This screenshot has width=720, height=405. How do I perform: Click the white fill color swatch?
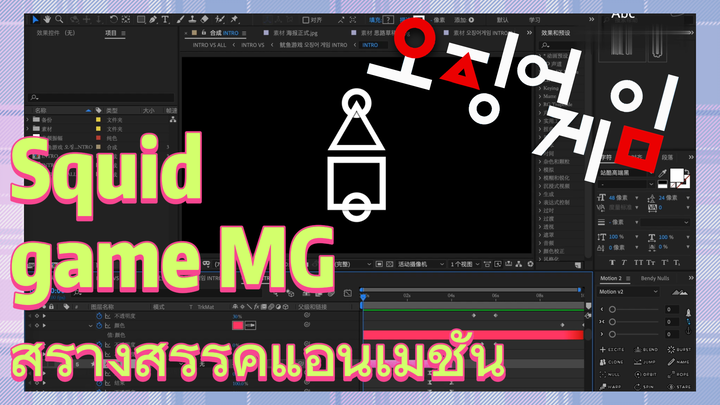(676, 175)
